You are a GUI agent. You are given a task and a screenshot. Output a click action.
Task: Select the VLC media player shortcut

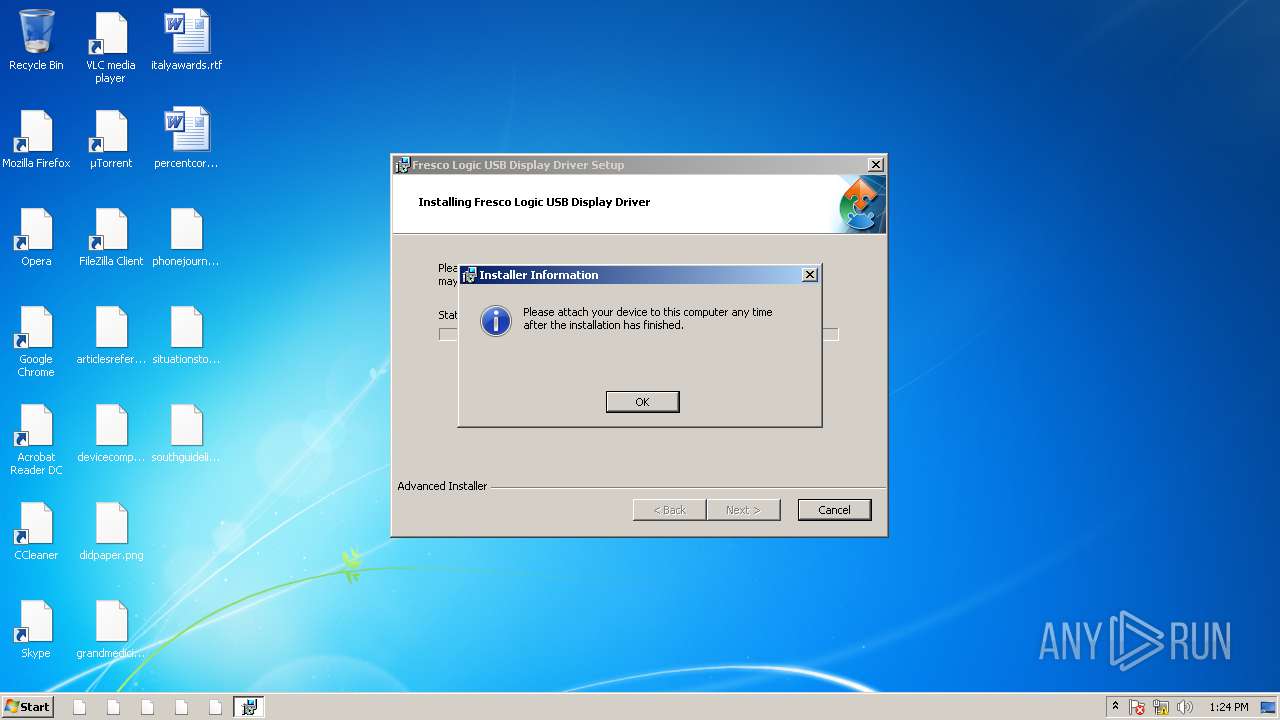(x=110, y=47)
